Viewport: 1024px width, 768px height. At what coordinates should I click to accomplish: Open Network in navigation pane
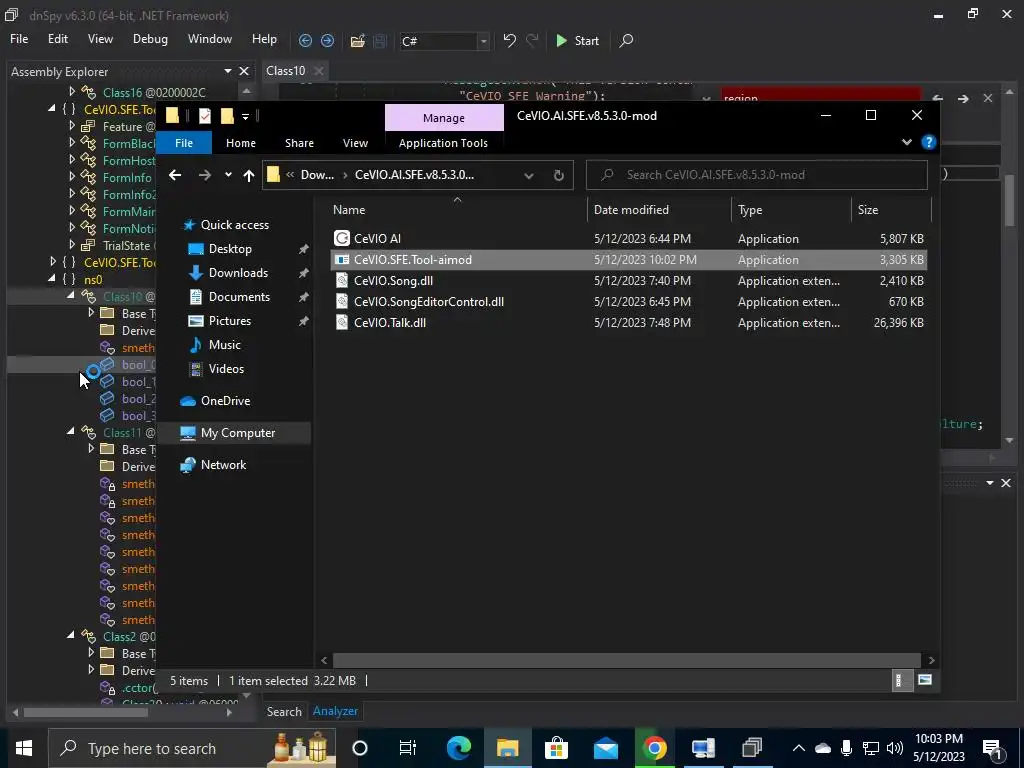(223, 464)
